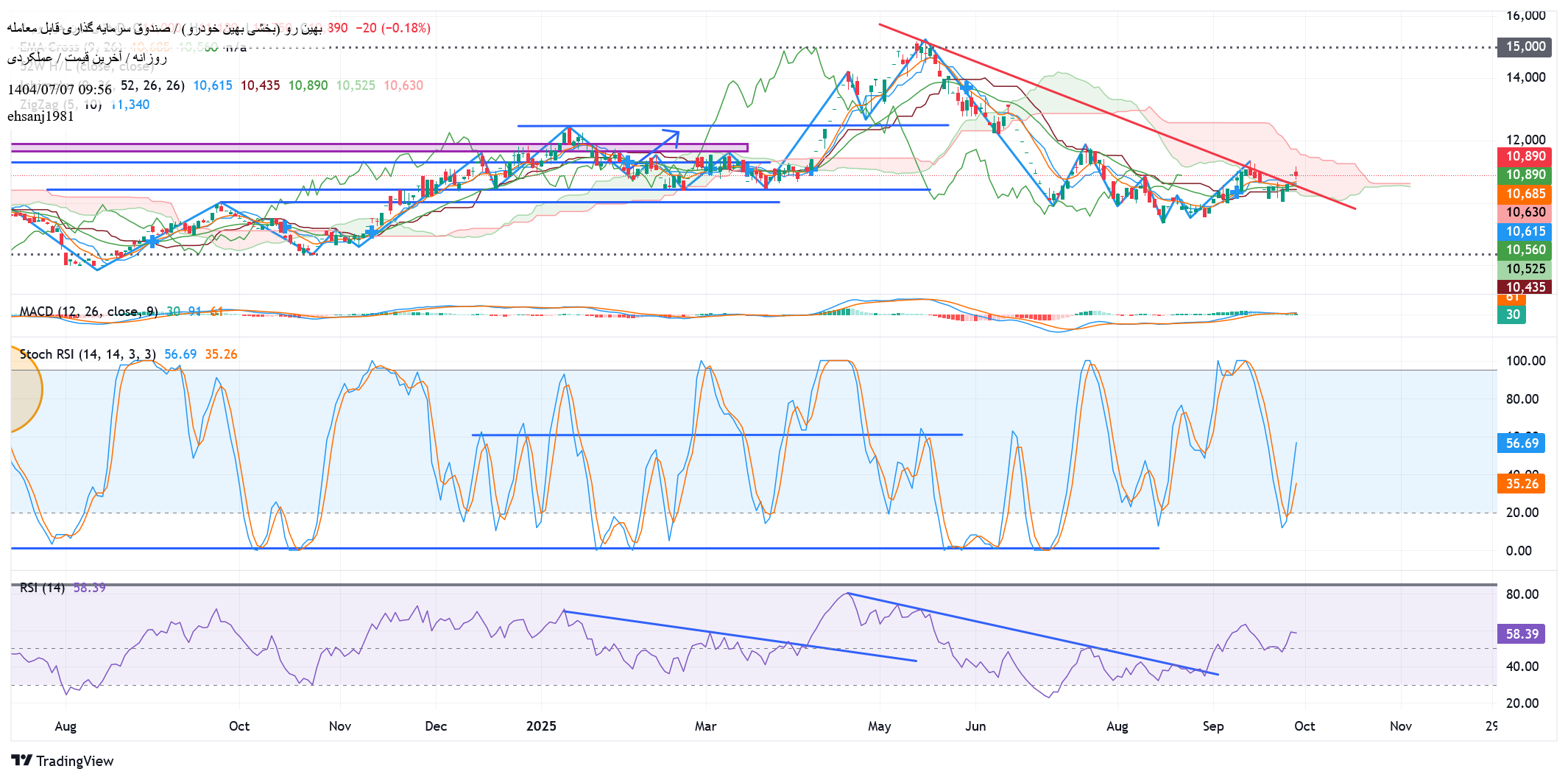Click the dark red 10,435 price label

pyautogui.click(x=1525, y=287)
